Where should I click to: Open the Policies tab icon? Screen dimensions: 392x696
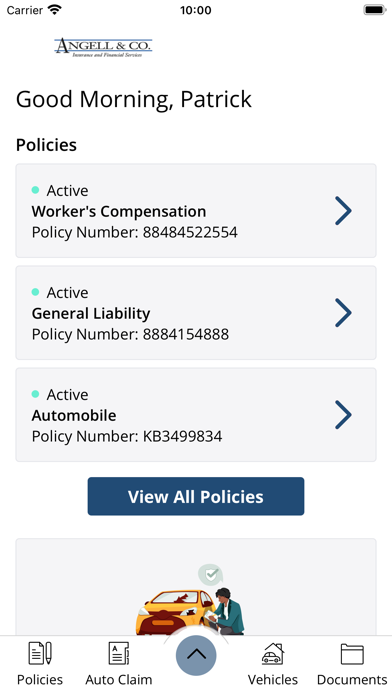pyautogui.click(x=40, y=653)
